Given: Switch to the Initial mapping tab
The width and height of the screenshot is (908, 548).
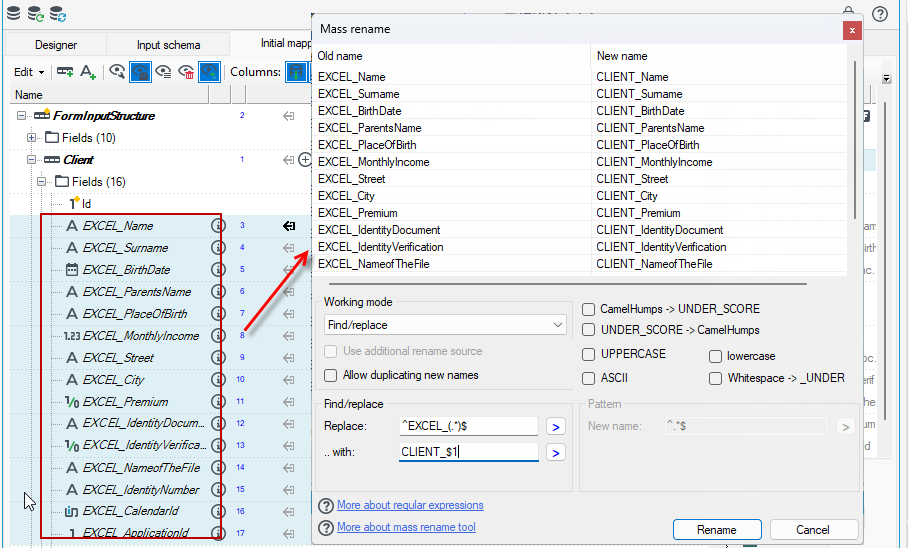Looking at the screenshot, I should click(286, 43).
